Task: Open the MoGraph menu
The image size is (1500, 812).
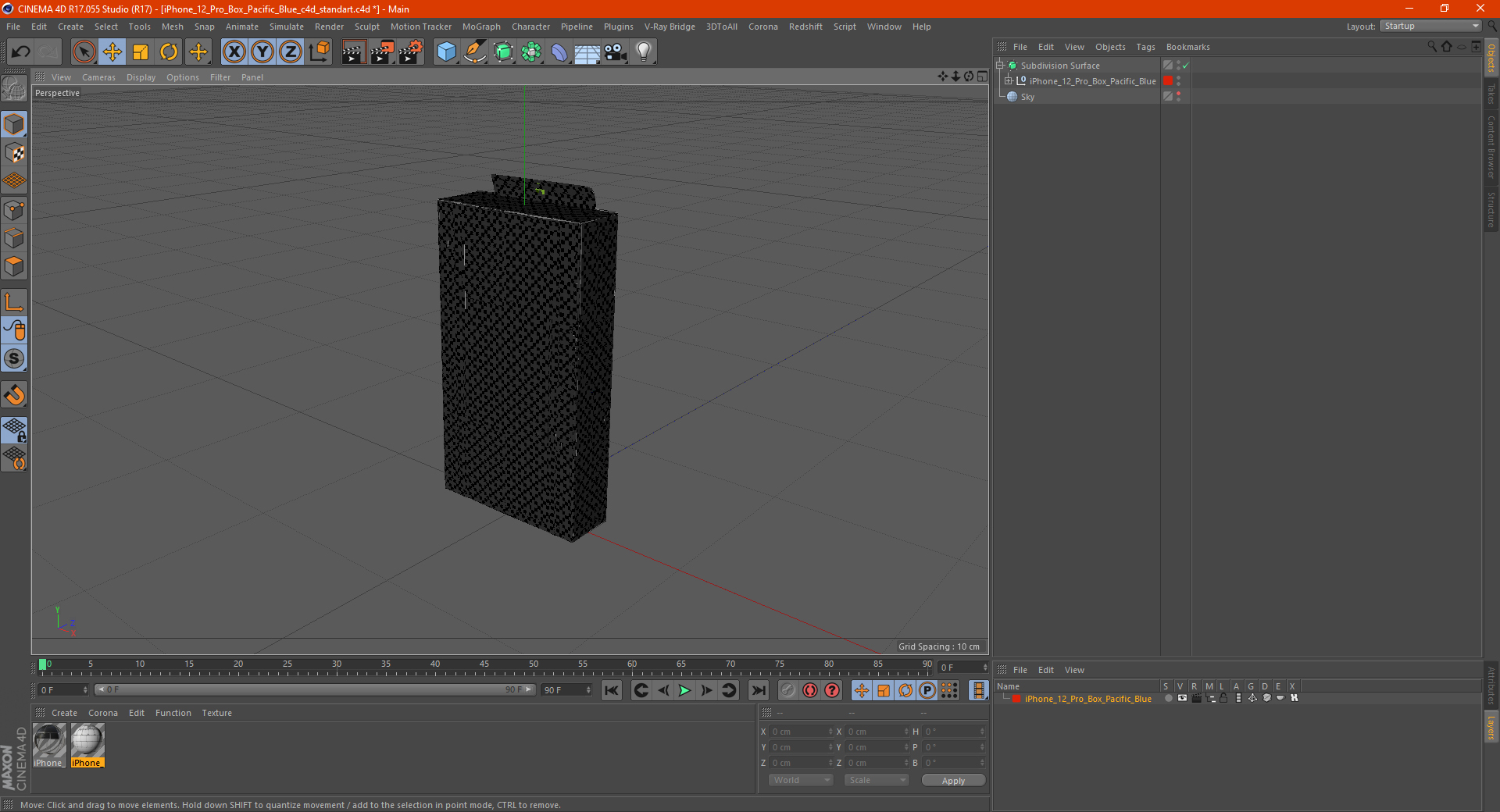Action: pyautogui.click(x=481, y=27)
